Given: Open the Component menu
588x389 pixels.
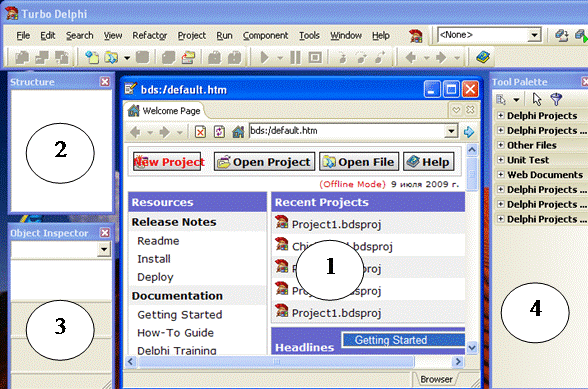Looking at the screenshot, I should pyautogui.click(x=265, y=36).
